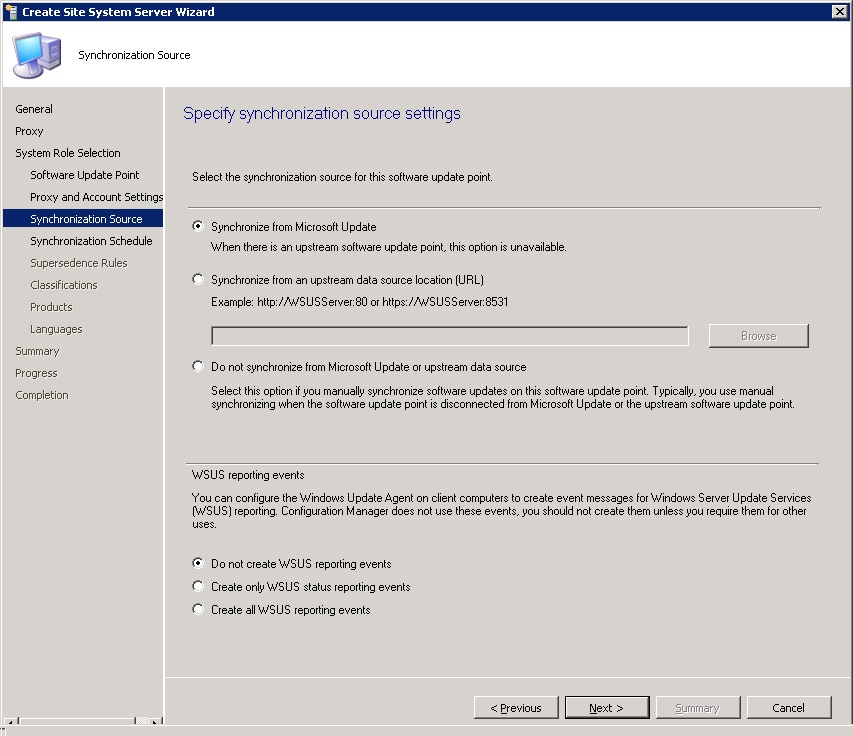Viewport: 853px width, 736px height.
Task: Go back with the Previous button
Action: (516, 708)
